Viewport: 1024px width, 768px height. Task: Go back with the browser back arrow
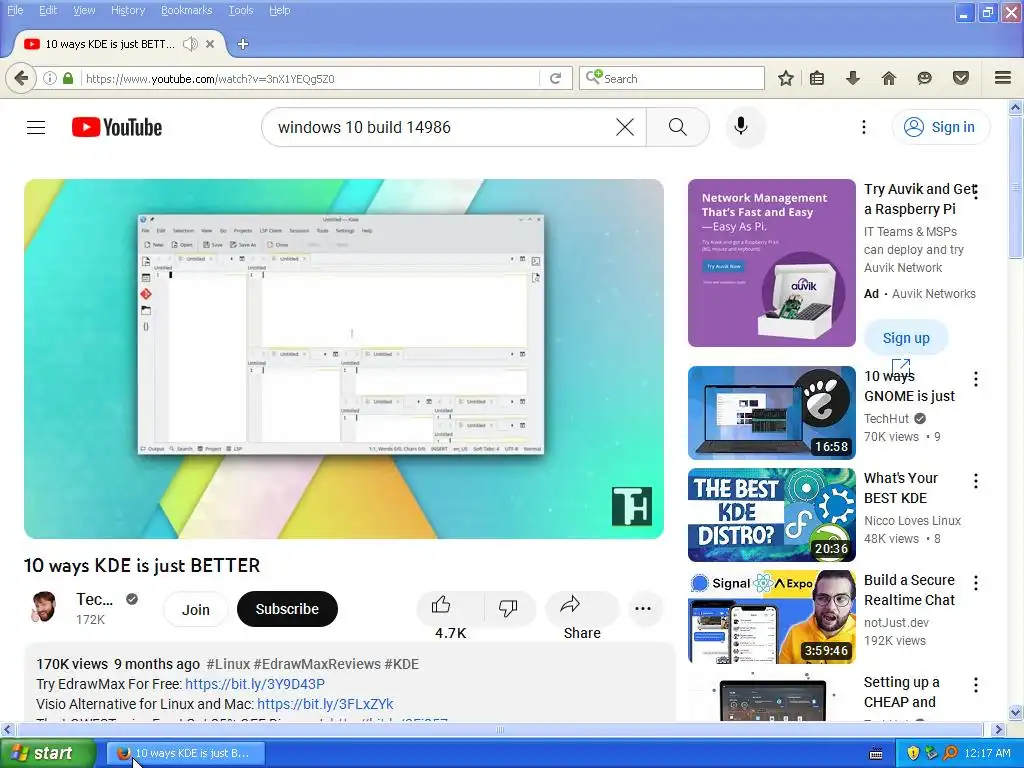(x=20, y=78)
